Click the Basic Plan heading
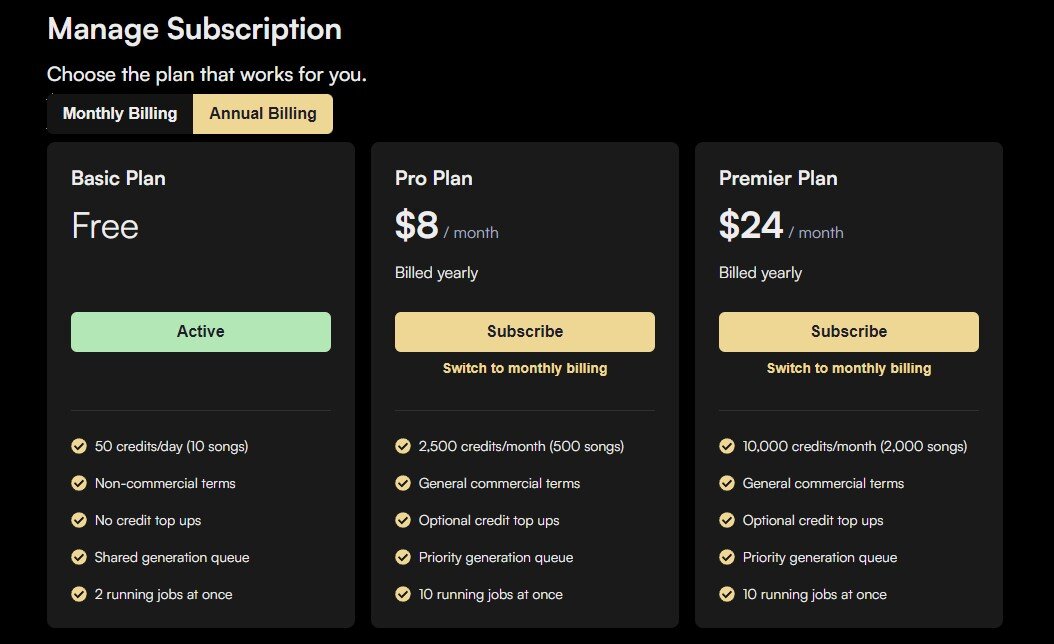 tap(118, 179)
